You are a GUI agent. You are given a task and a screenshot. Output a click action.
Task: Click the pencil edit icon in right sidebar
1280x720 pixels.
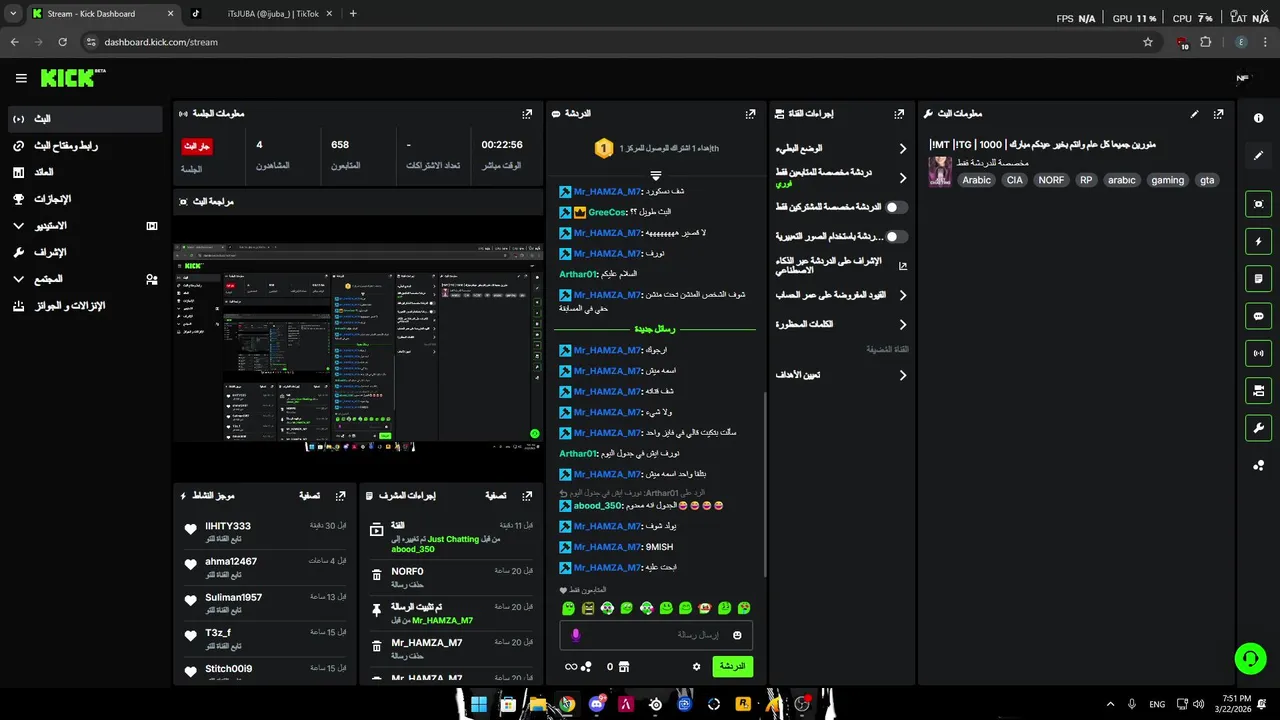(1258, 156)
